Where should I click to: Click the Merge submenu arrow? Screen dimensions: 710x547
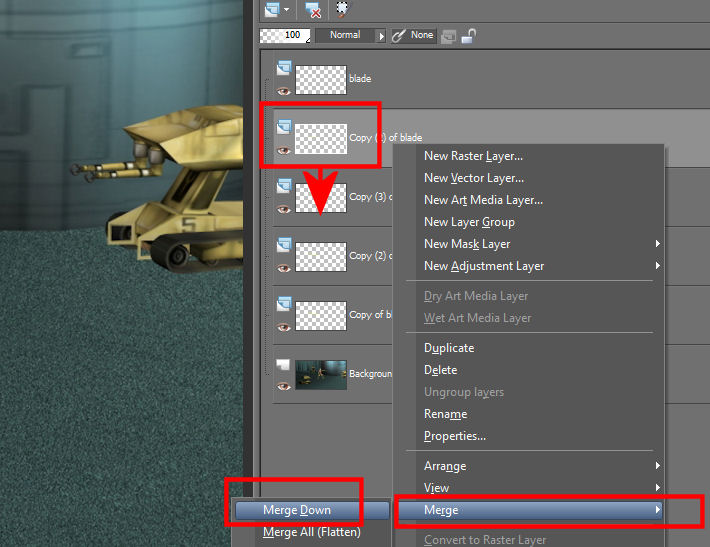tap(657, 509)
